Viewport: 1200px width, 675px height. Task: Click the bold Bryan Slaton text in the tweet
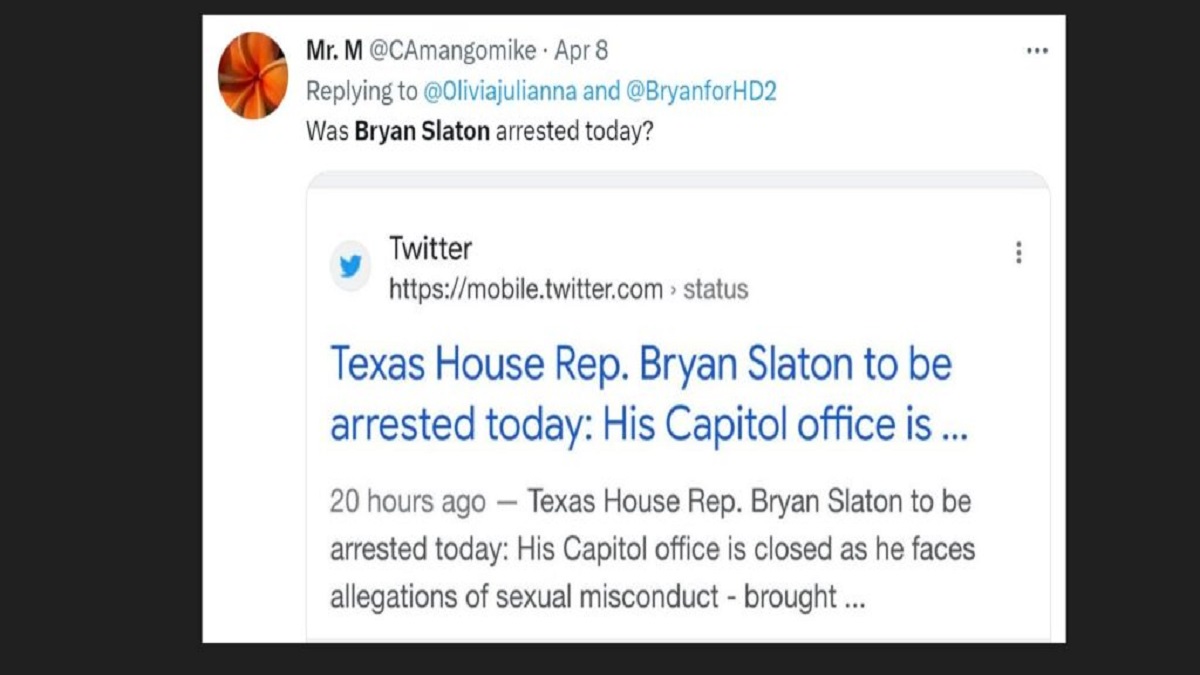point(422,131)
